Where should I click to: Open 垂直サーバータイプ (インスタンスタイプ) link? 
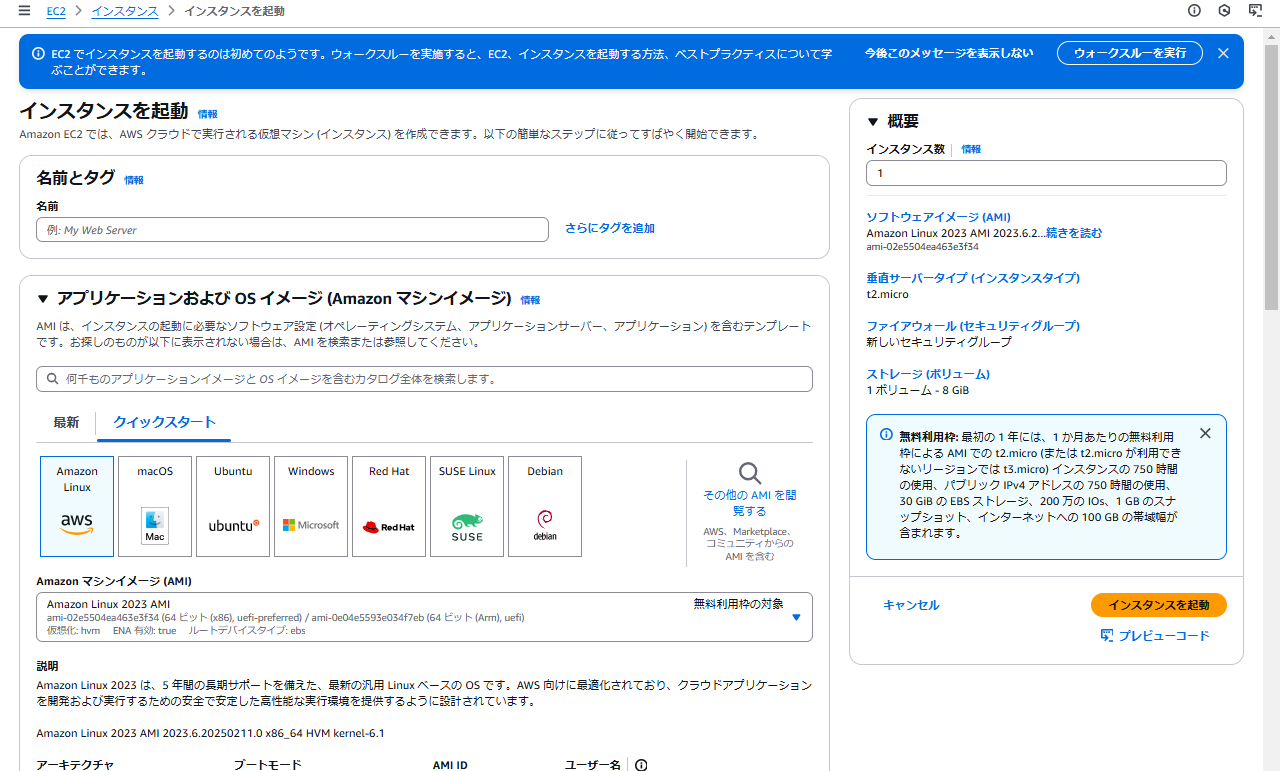pyautogui.click(x=973, y=278)
